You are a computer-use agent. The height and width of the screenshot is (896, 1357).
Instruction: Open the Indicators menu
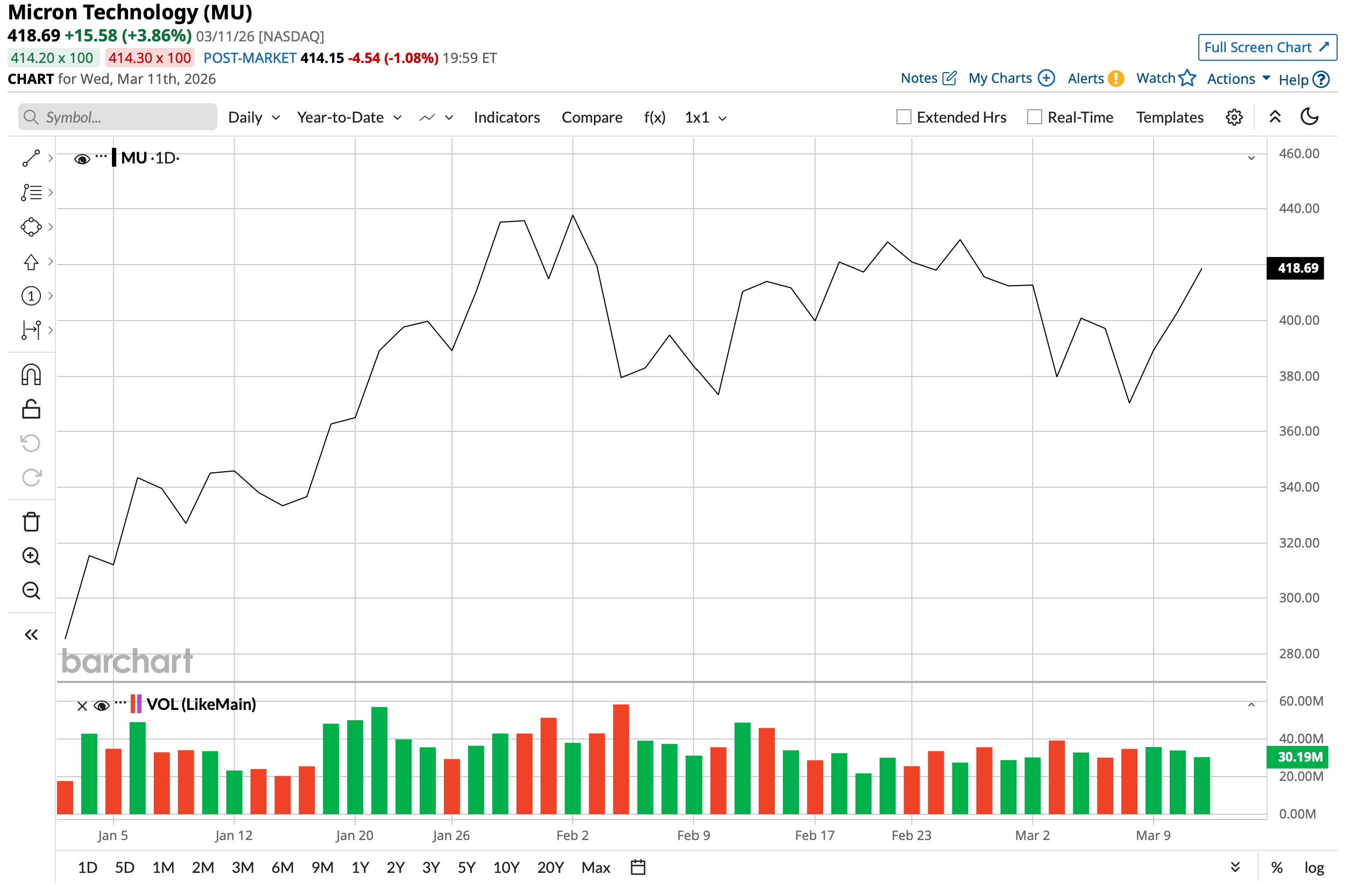coord(507,118)
